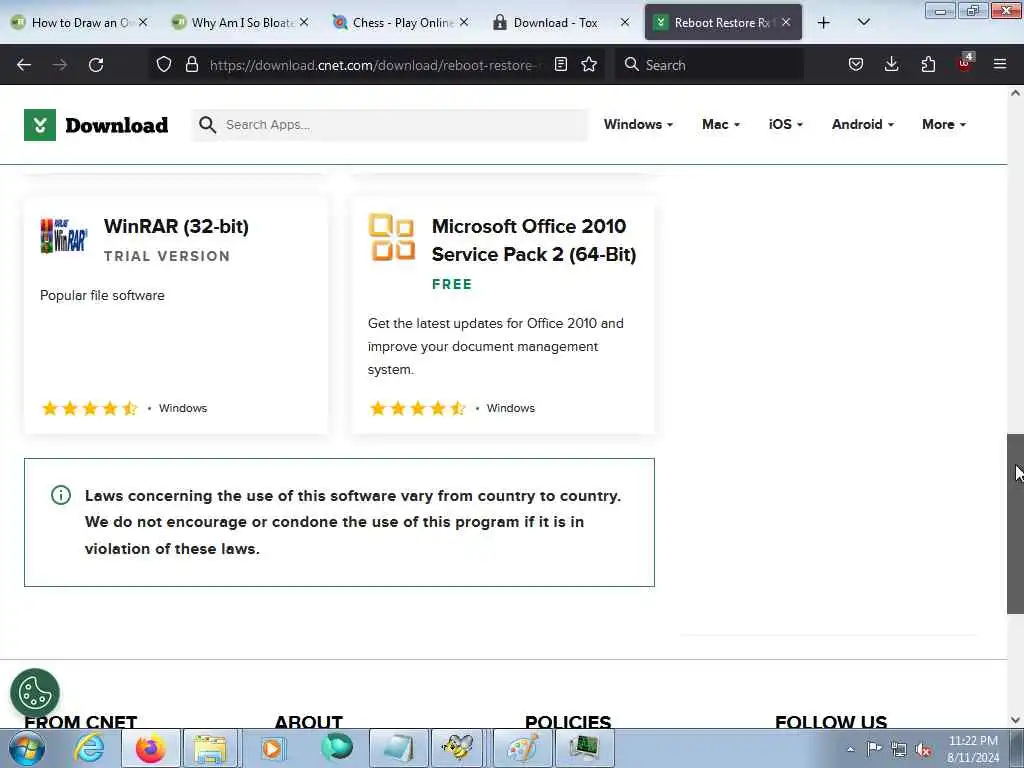This screenshot has height=768, width=1024.
Task: Expand the Windows dropdown menu
Action: [x=638, y=124]
